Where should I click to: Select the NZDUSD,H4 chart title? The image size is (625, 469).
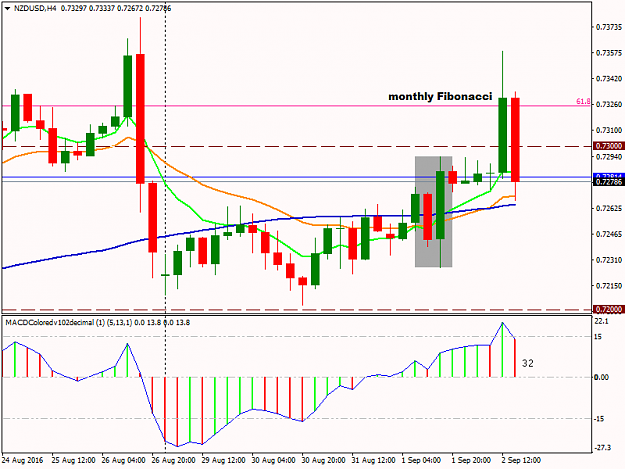point(35,8)
